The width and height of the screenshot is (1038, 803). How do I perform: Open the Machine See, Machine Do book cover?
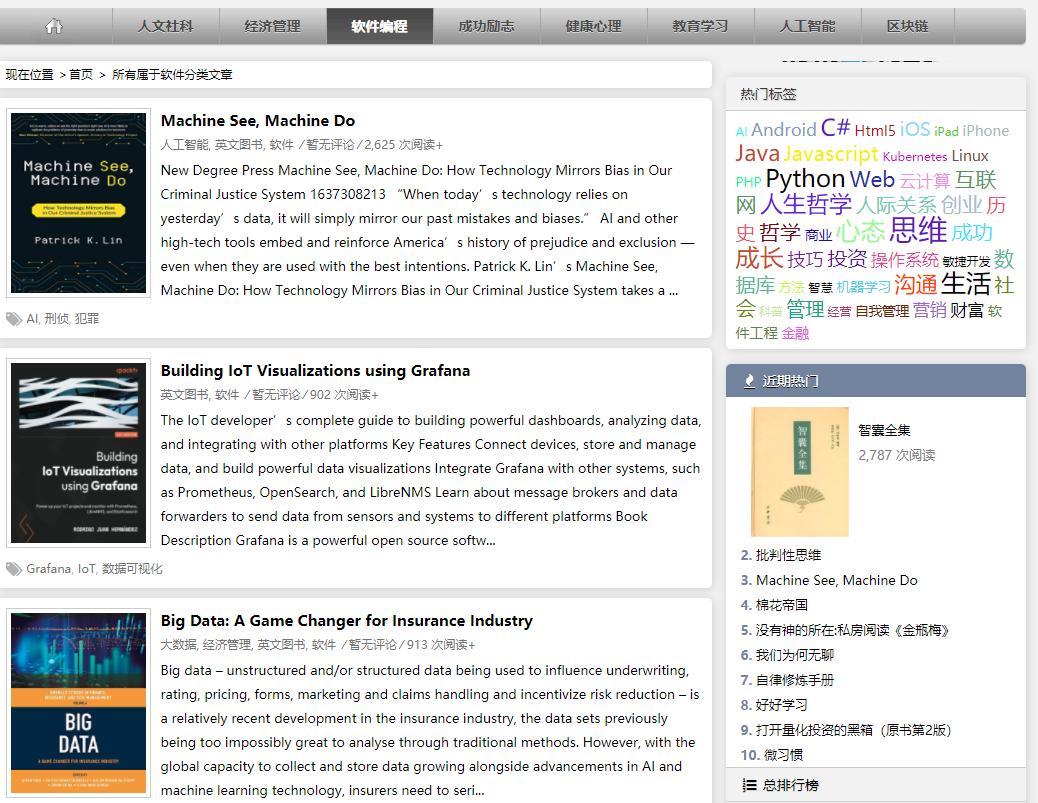click(x=79, y=203)
